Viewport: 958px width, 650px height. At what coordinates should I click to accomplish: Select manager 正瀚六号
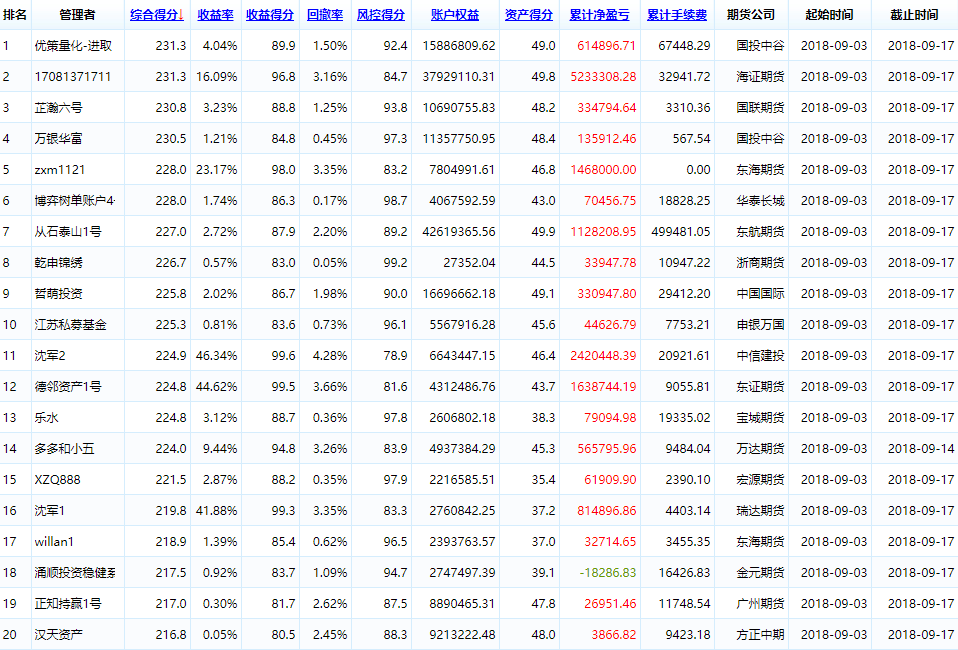click(58, 108)
